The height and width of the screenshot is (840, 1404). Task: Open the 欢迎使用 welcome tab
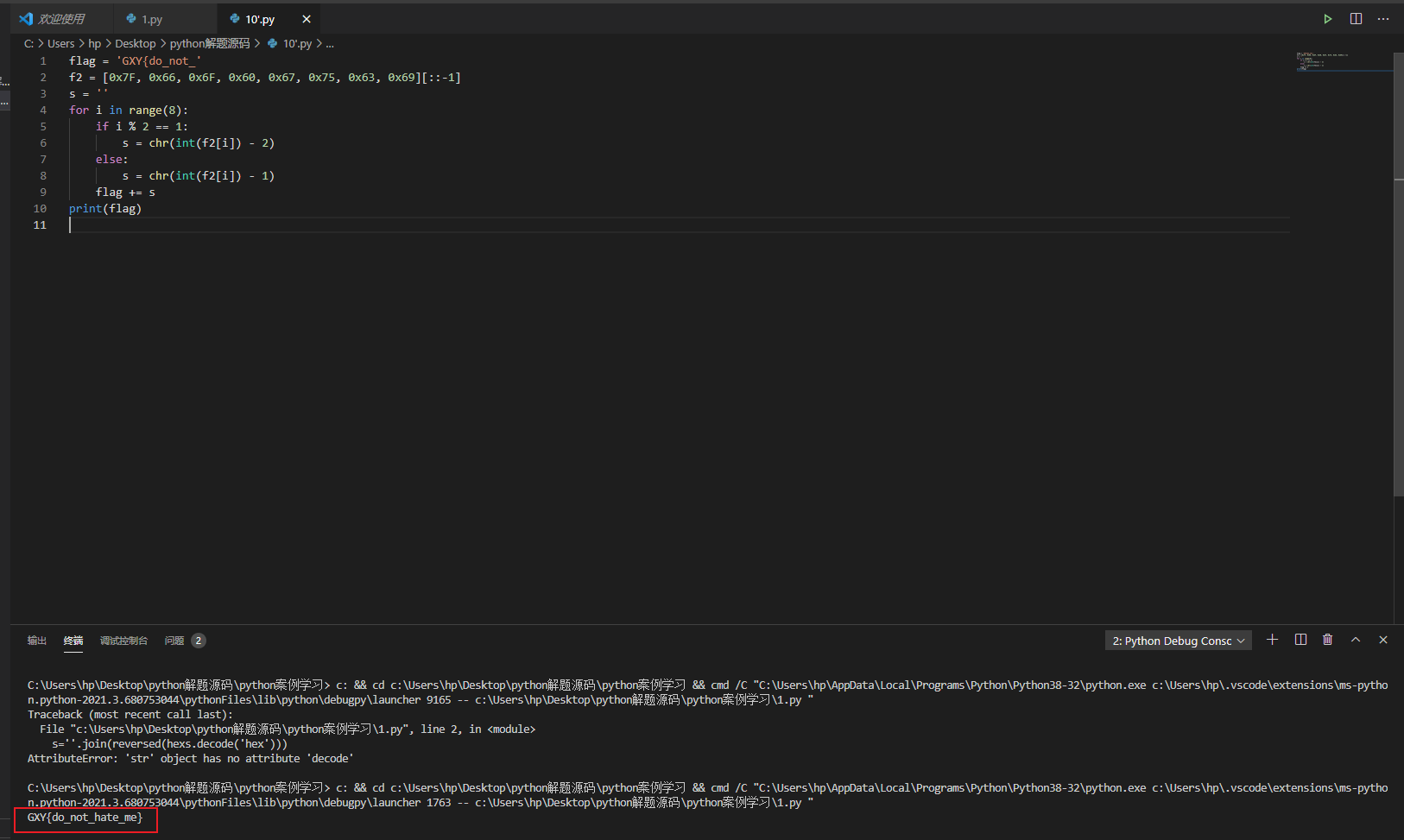pyautogui.click(x=60, y=19)
